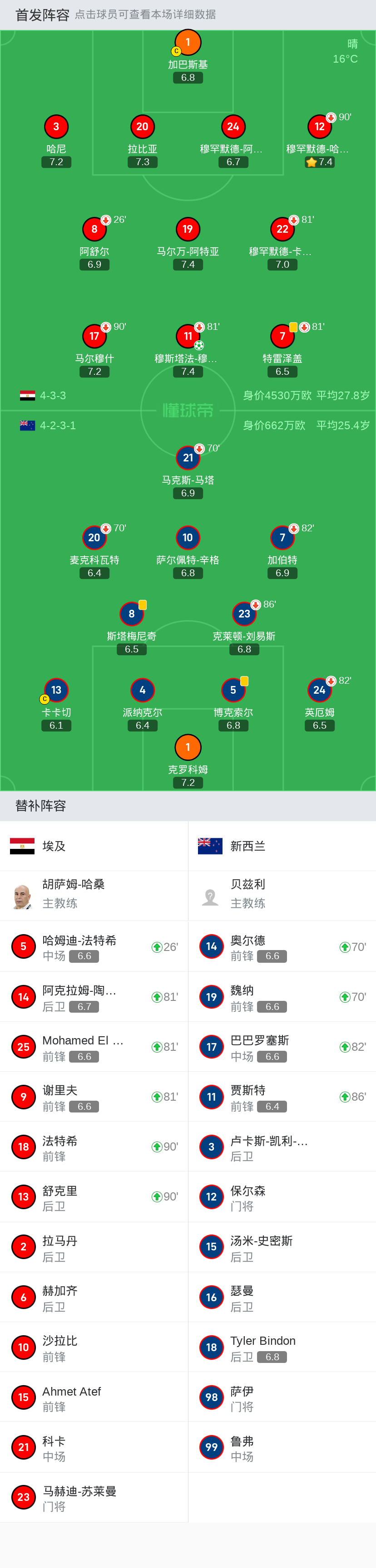Screen dimensions: 376x1568
Task: Open substitute 哈姆迪-法特希 row
Action: 94,947
